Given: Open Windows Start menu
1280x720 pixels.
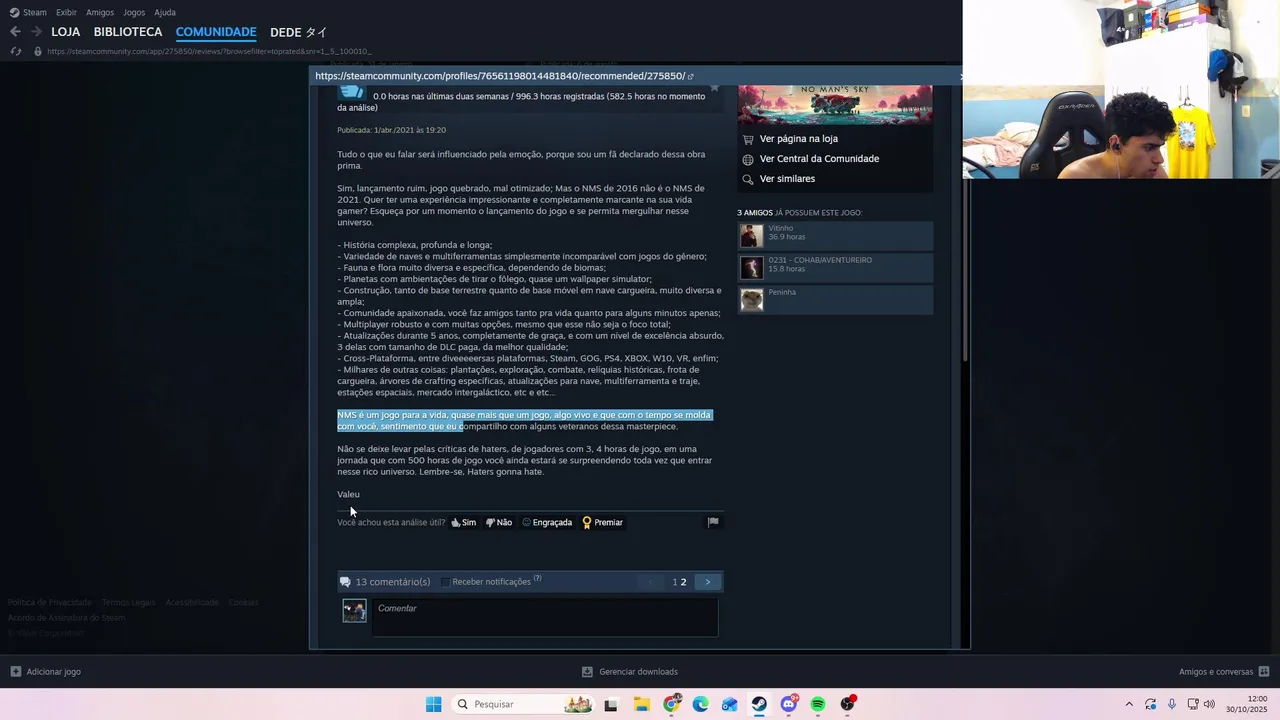Looking at the screenshot, I should [x=433, y=704].
